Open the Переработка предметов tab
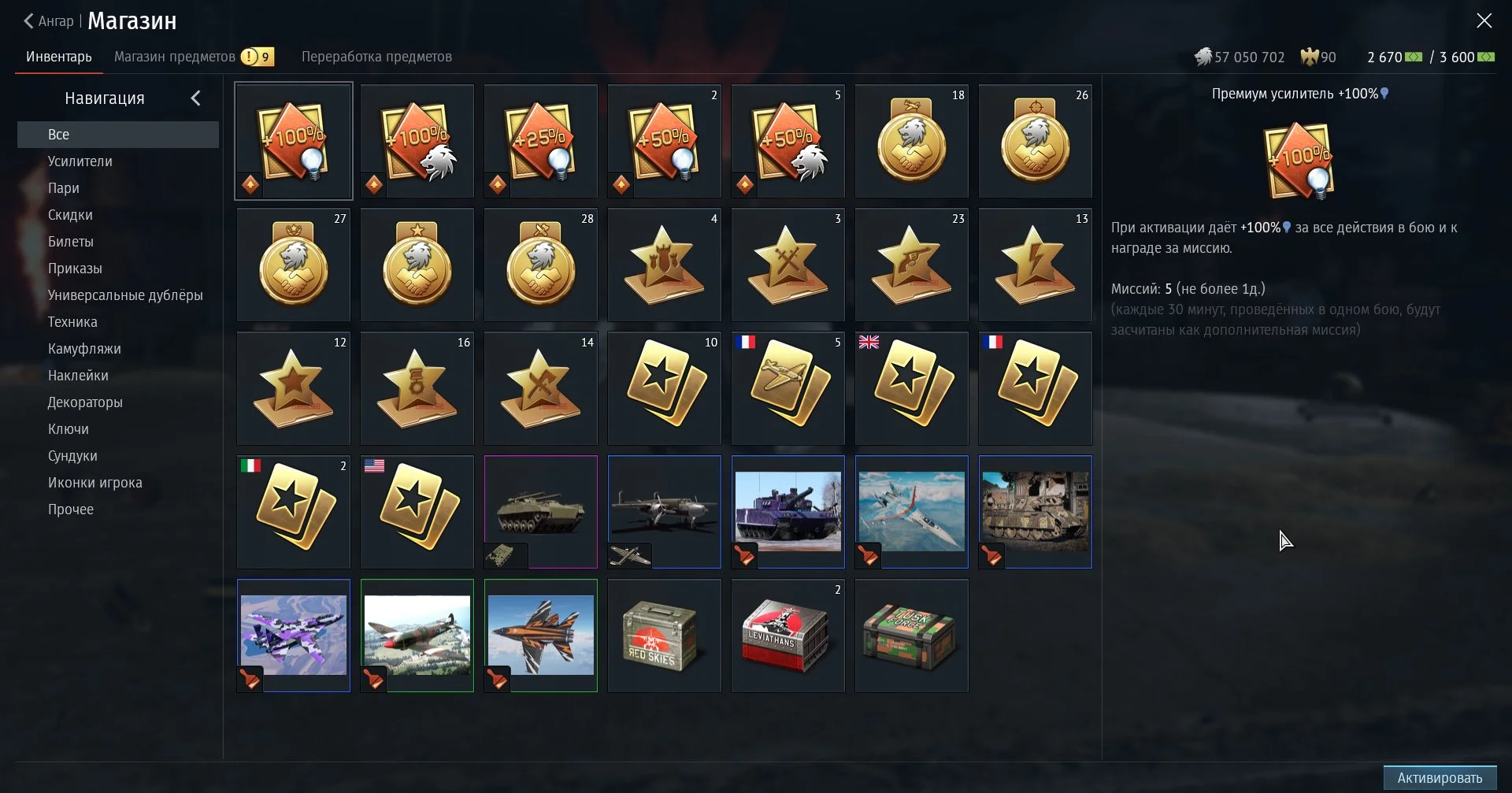Image resolution: width=1512 pixels, height=793 pixels. pos(376,57)
